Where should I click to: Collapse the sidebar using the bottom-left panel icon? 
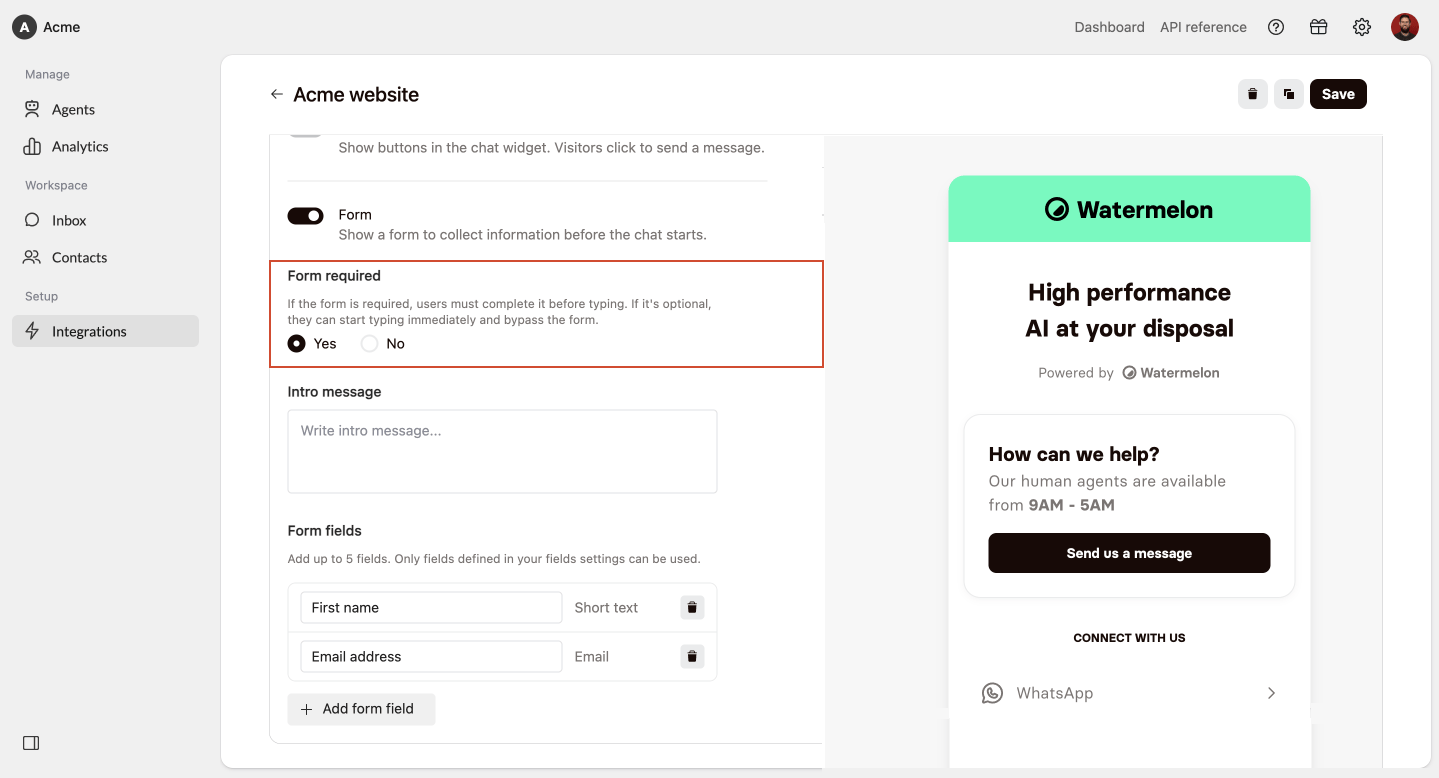31,743
